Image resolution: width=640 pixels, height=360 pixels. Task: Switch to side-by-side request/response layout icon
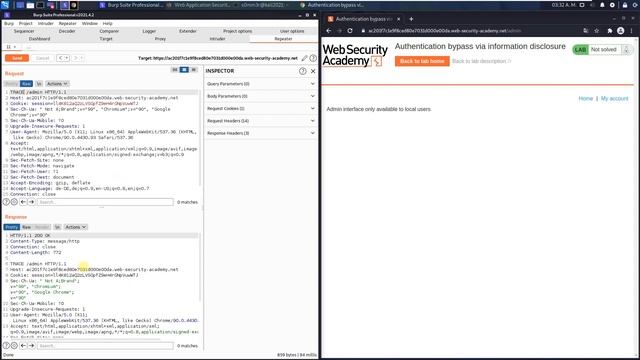coord(175,70)
